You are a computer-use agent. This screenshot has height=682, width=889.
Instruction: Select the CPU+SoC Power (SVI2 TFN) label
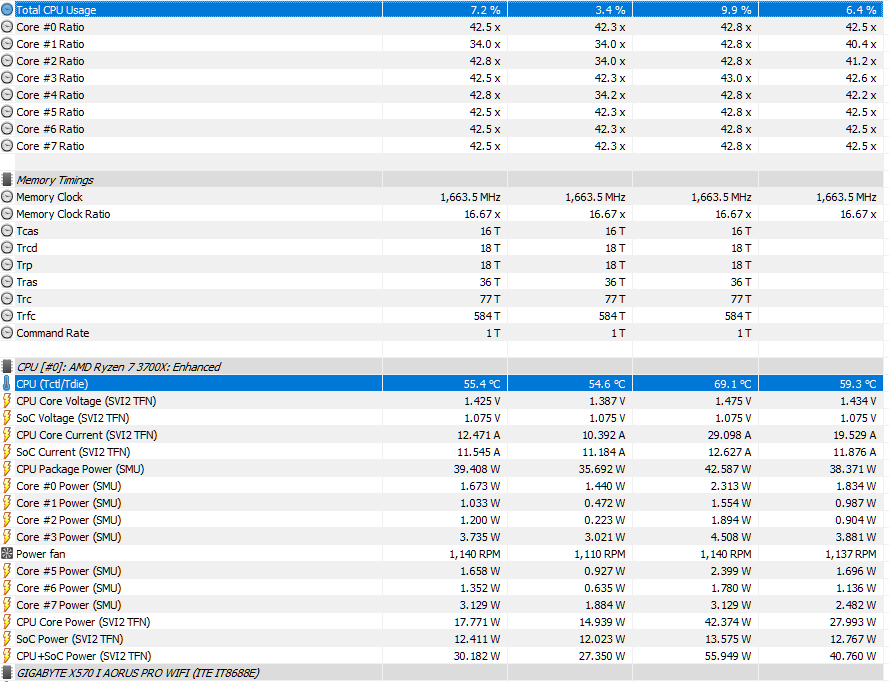(83, 656)
